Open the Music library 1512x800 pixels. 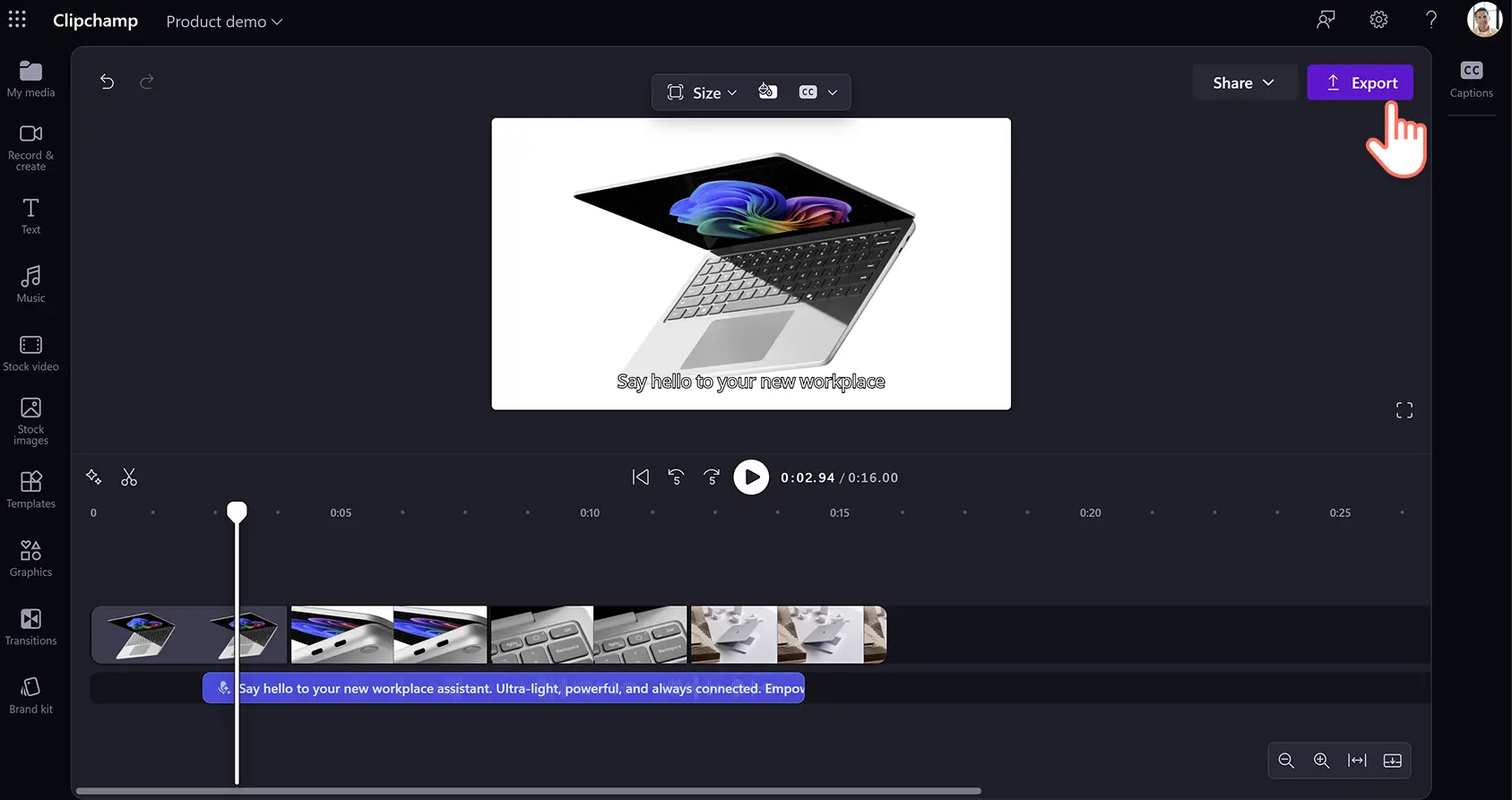click(x=30, y=284)
